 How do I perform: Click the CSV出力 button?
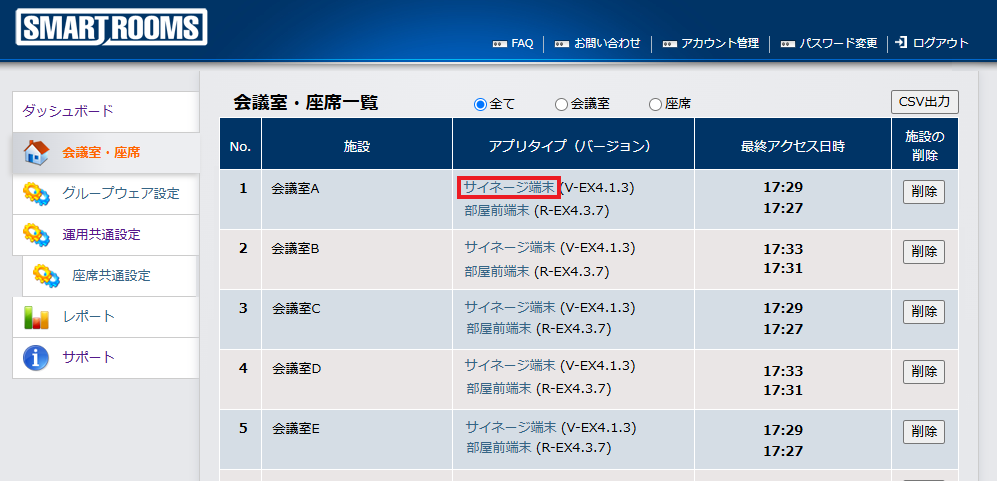(924, 101)
